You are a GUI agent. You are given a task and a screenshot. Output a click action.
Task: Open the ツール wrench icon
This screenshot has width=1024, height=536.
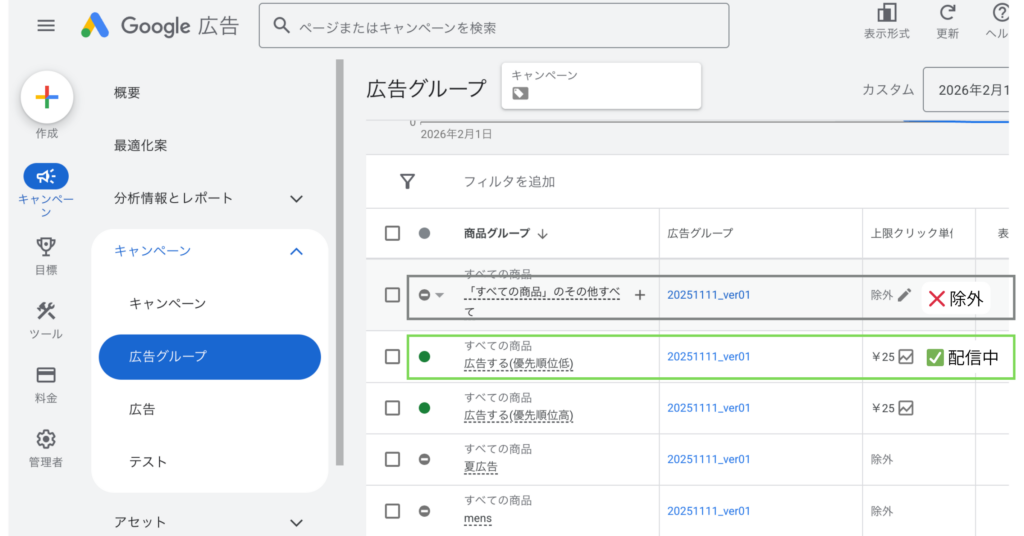click(x=46, y=311)
